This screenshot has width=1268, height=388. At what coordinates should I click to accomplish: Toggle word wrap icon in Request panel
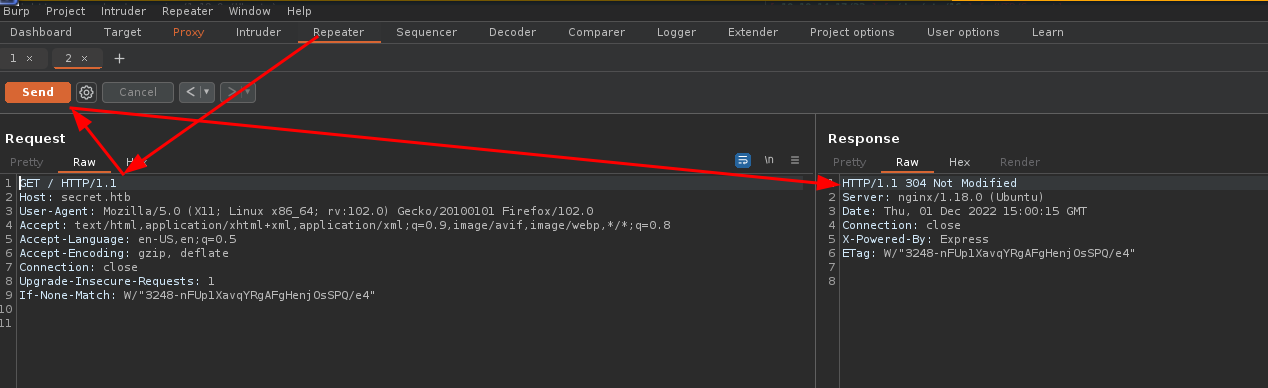pyautogui.click(x=743, y=160)
